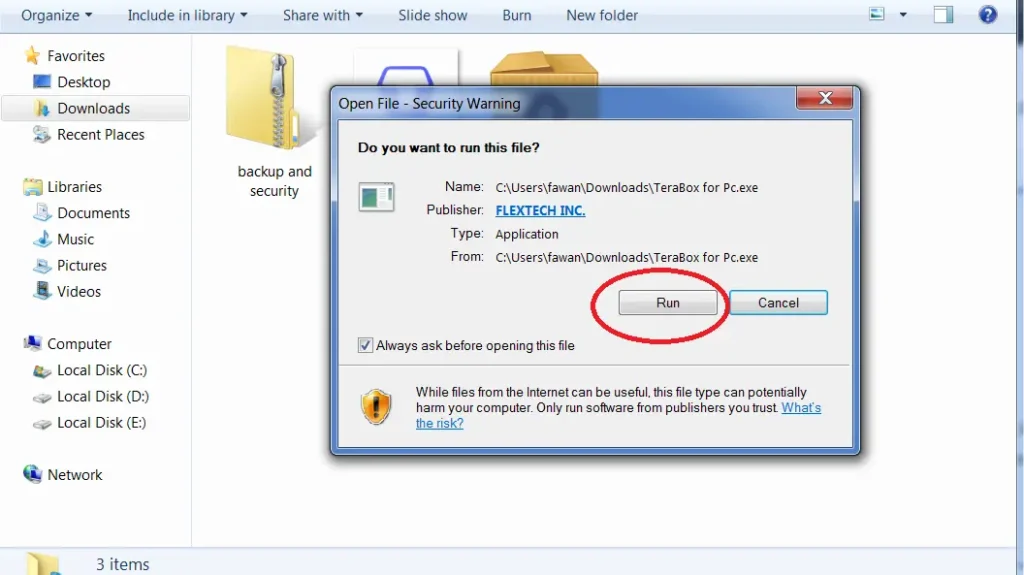The image size is (1024, 575).
Task: Click the backup and security file name
Action: (x=274, y=181)
